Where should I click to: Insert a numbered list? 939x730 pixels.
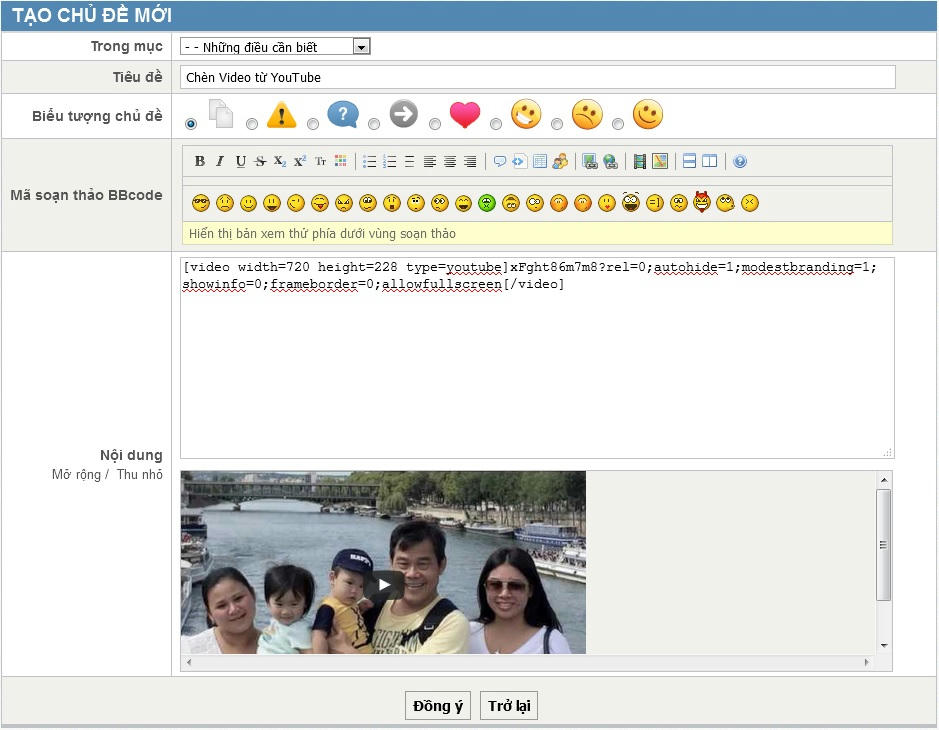pyautogui.click(x=390, y=161)
